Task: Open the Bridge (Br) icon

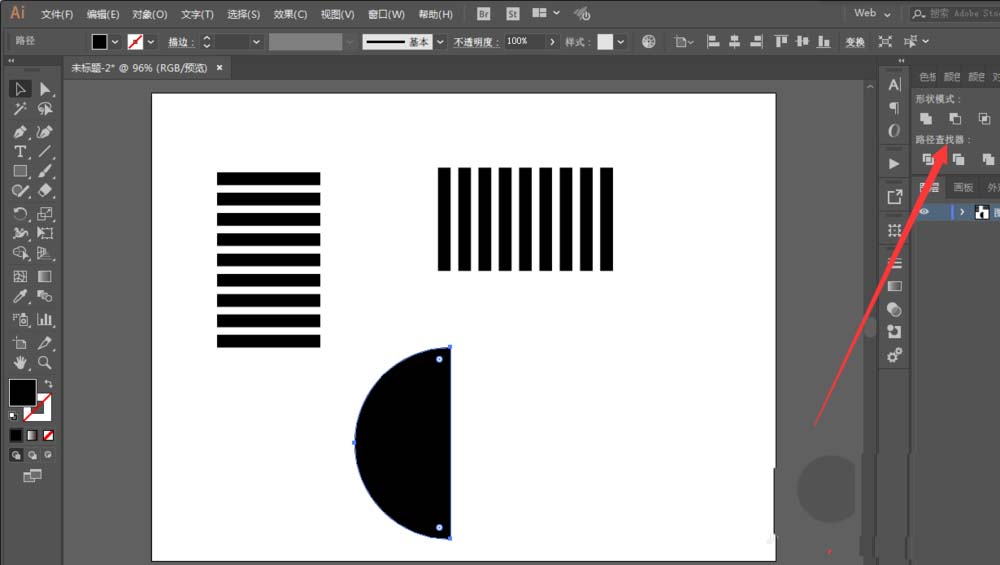Action: pyautogui.click(x=484, y=14)
